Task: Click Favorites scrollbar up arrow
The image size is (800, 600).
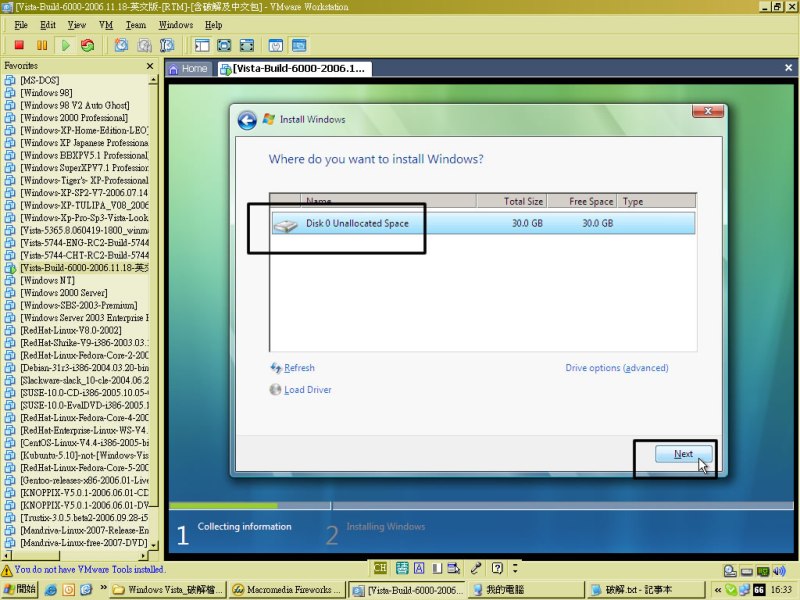Action: click(154, 80)
